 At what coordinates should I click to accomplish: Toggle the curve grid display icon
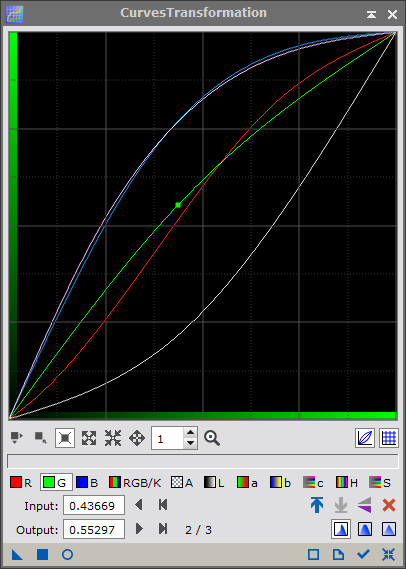click(388, 438)
